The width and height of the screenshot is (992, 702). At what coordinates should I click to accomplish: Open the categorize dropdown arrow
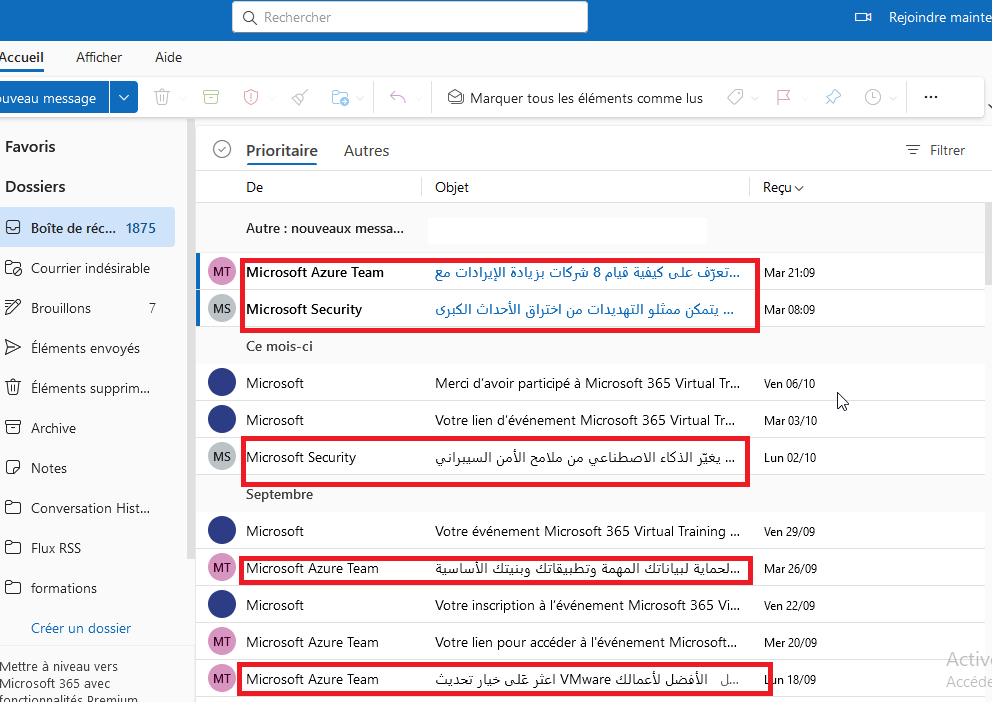755,99
